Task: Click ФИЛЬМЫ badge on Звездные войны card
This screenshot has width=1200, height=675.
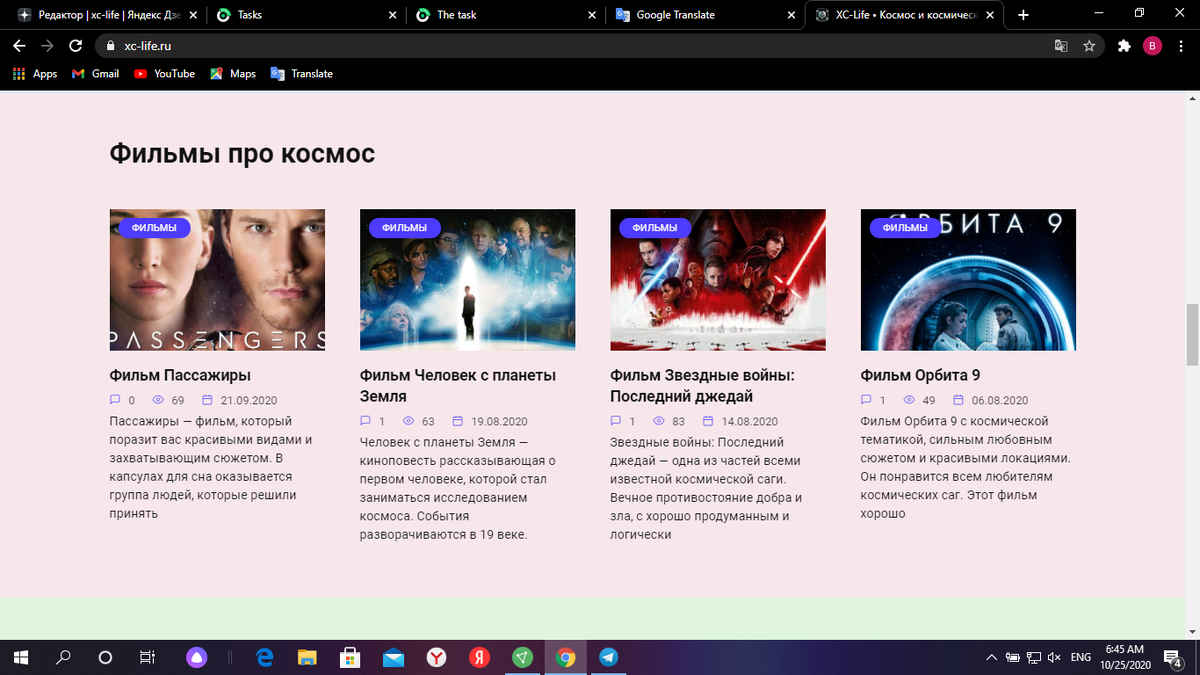Action: tap(655, 228)
